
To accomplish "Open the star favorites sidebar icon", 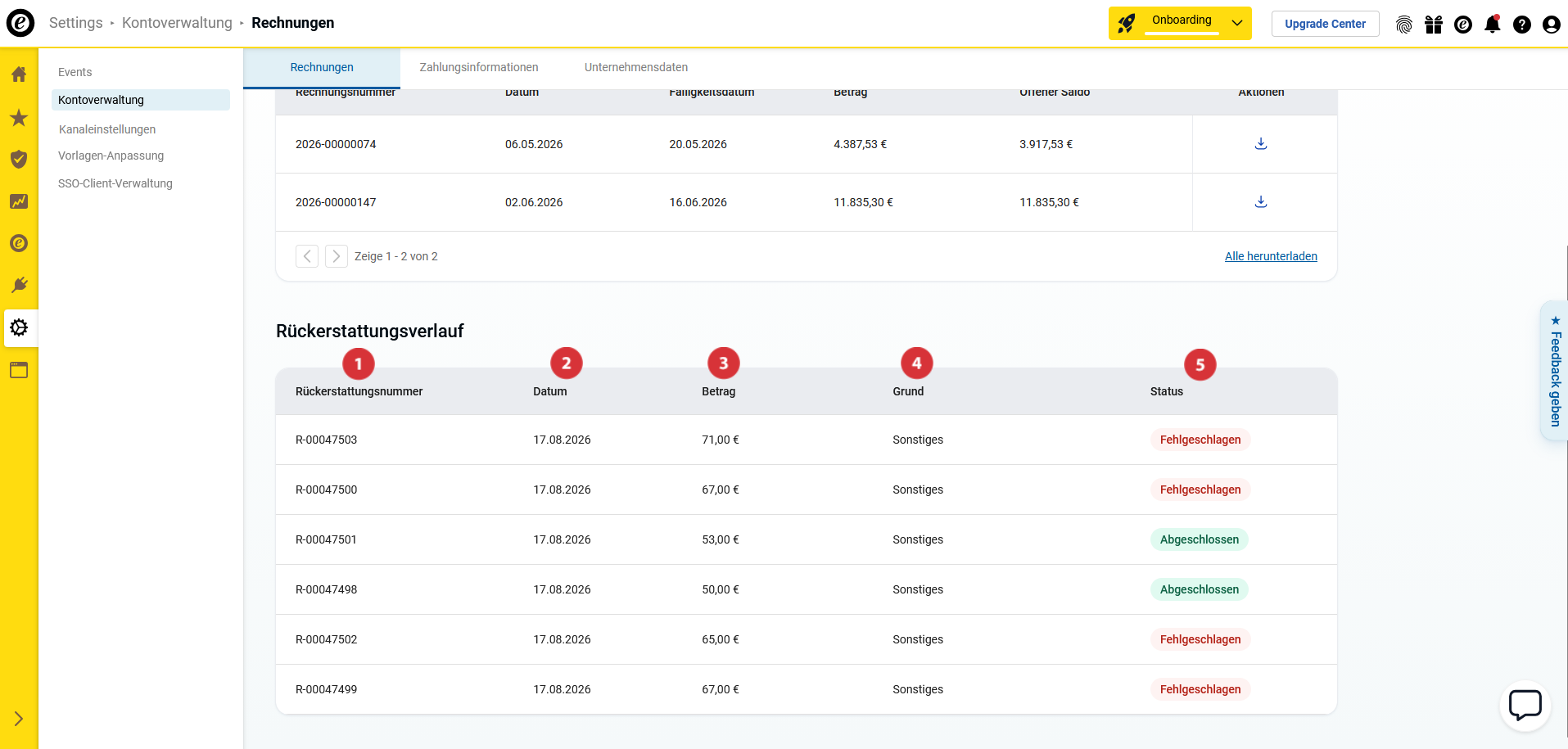I will click(19, 118).
